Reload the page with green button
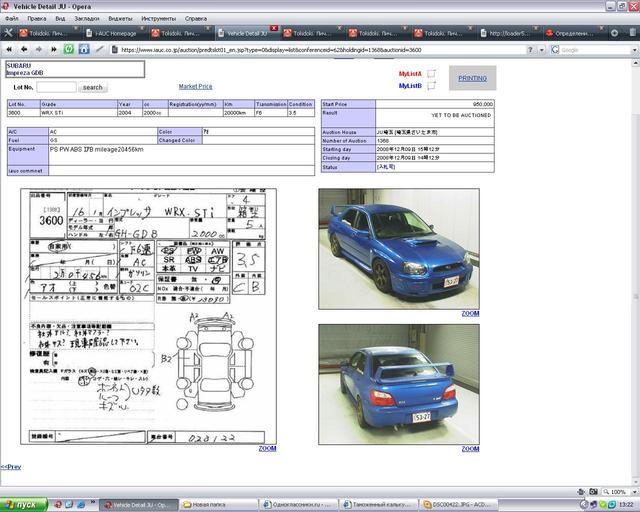This screenshot has width=640, height=512. (x=69, y=49)
